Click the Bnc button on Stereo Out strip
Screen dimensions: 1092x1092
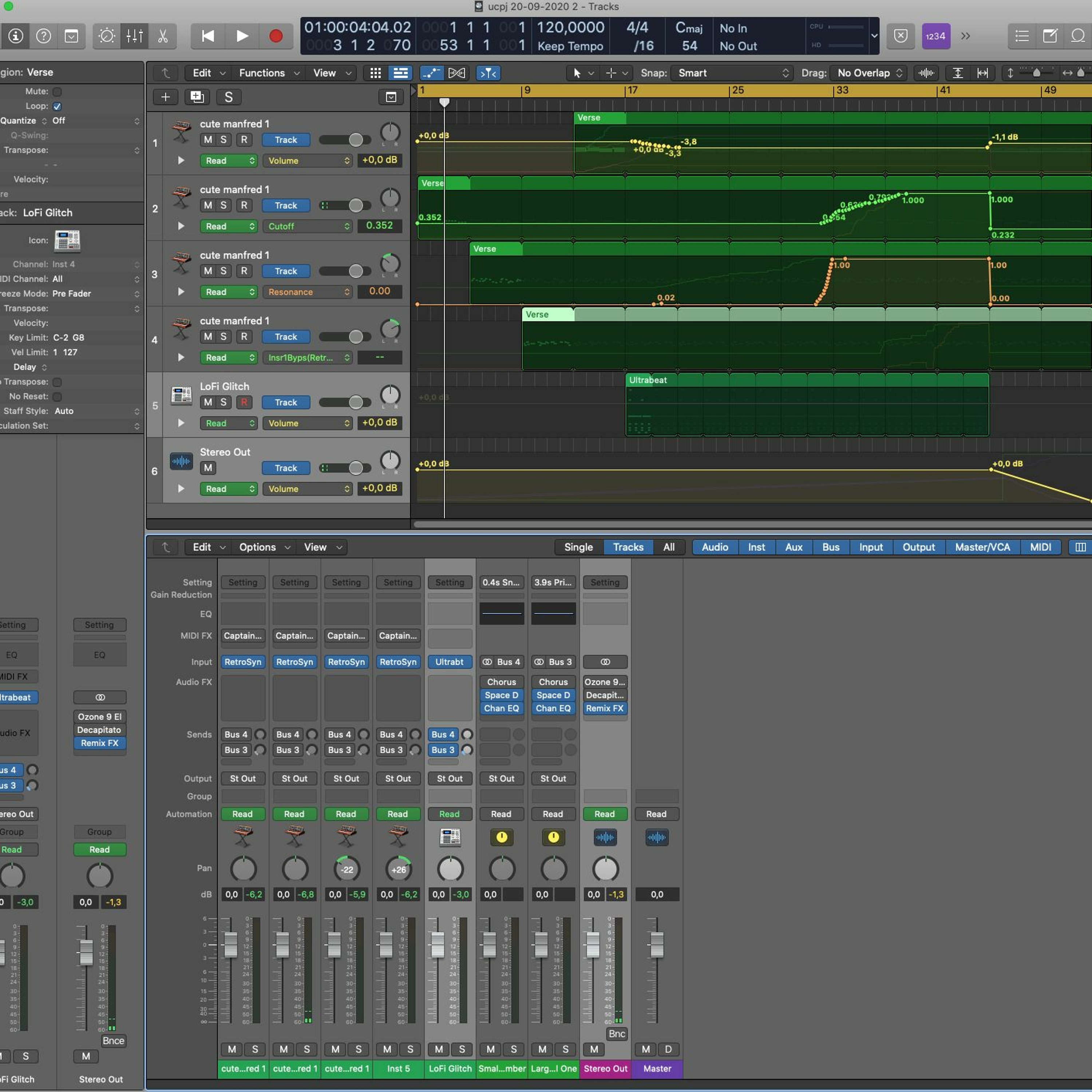tap(617, 1034)
